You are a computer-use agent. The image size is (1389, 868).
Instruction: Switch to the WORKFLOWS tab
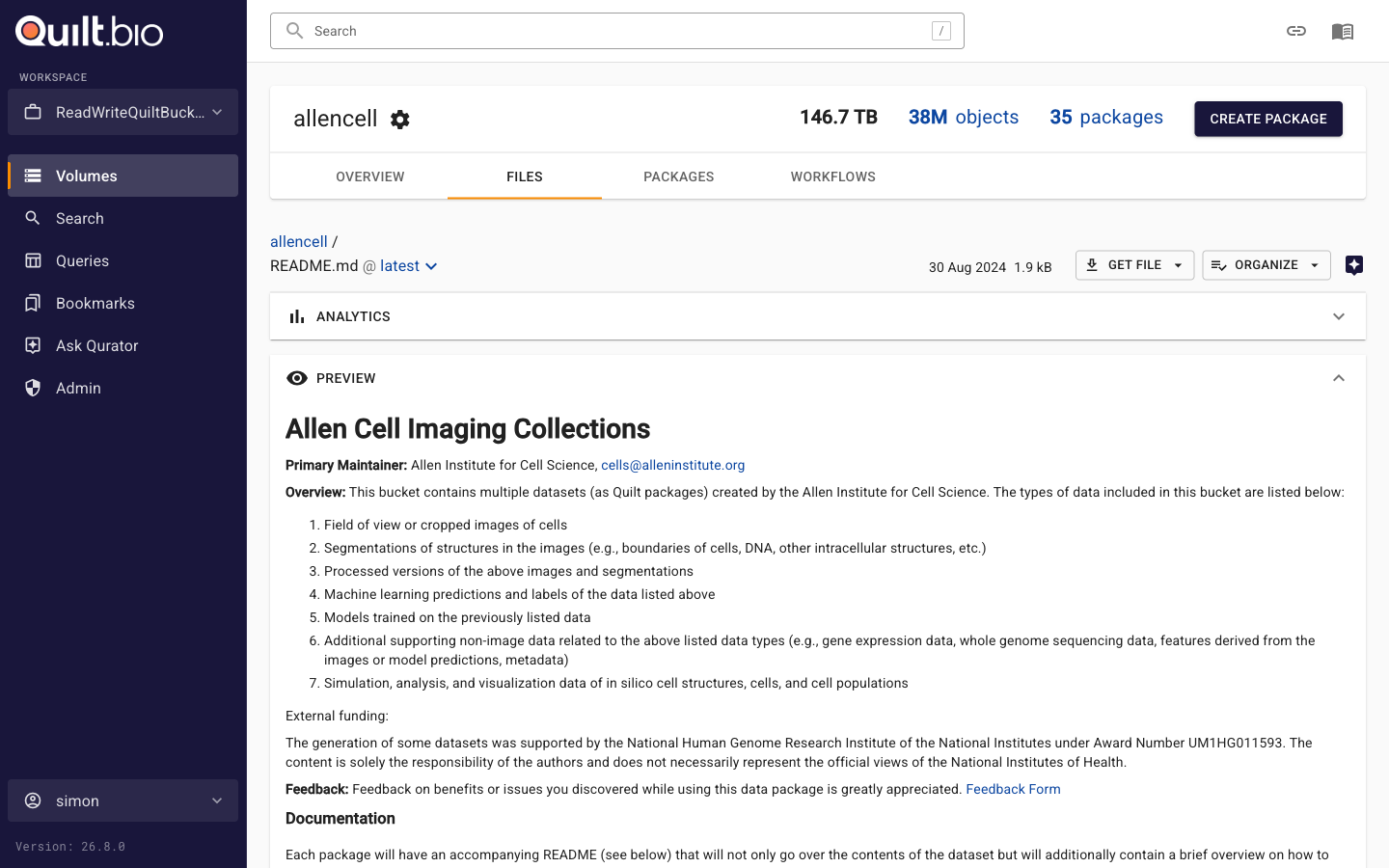point(833,176)
